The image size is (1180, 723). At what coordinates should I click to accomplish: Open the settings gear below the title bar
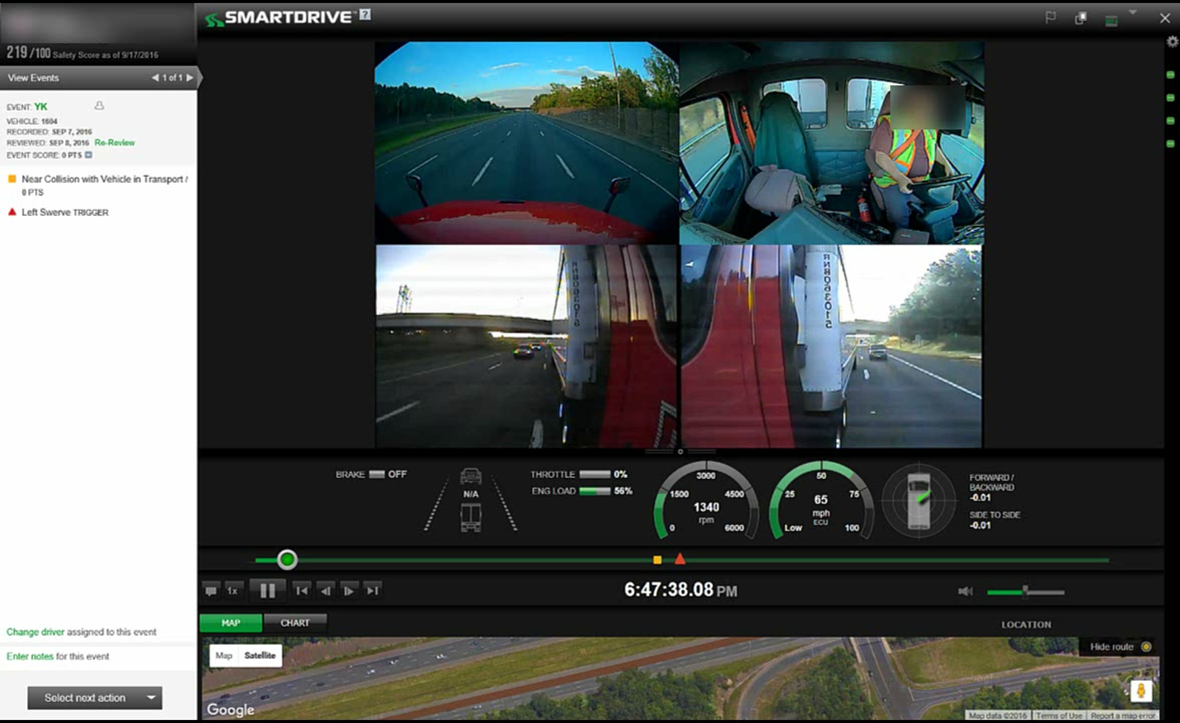[1170, 42]
